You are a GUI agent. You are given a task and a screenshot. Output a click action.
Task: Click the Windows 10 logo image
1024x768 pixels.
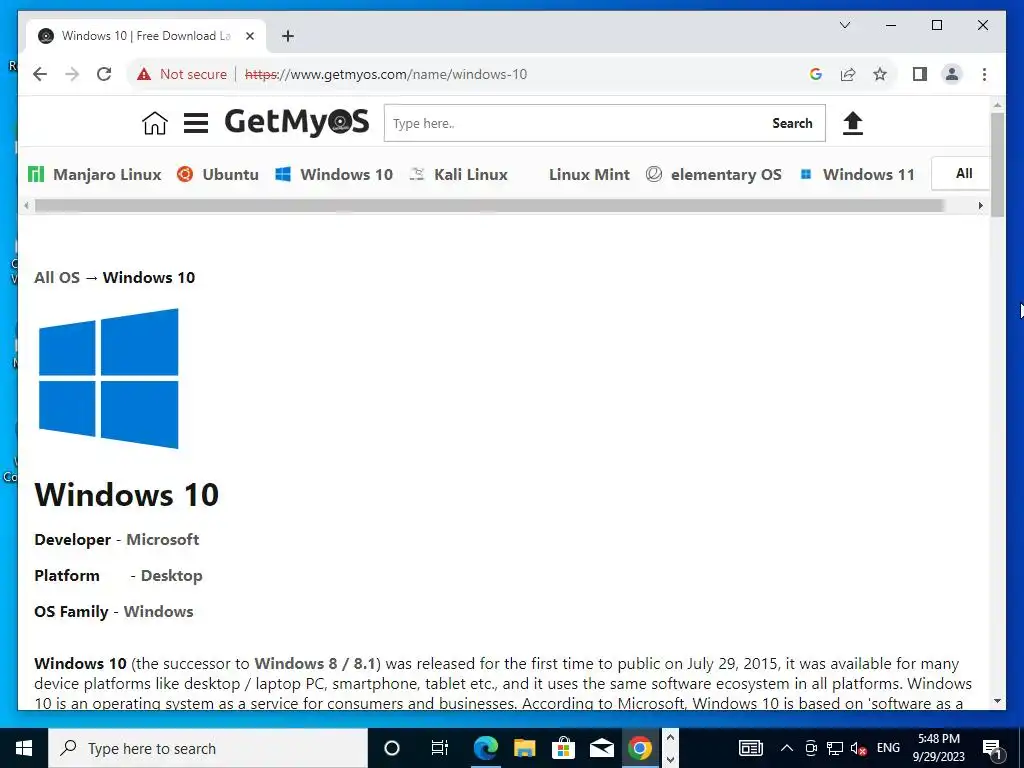108,379
